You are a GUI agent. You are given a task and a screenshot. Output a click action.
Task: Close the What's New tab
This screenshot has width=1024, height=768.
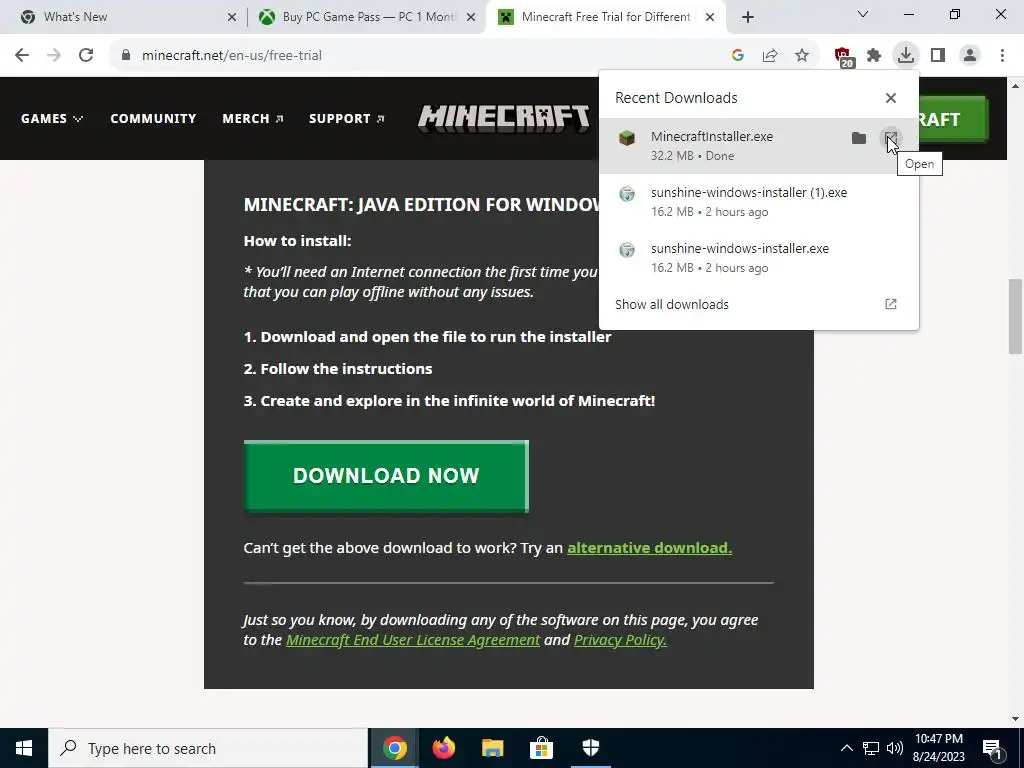point(232,17)
